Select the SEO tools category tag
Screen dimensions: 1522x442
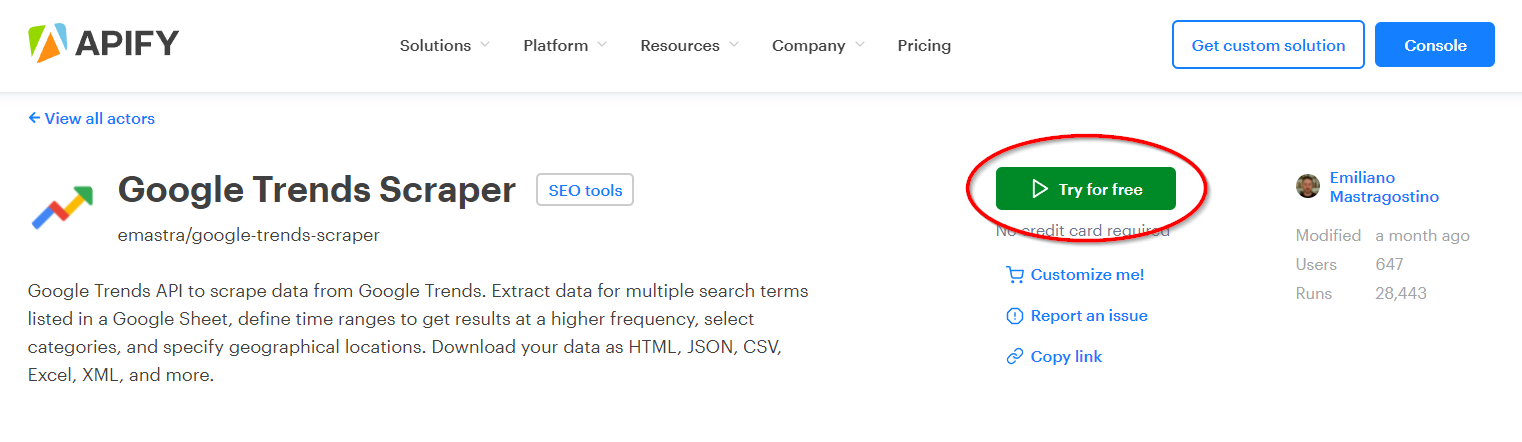coord(585,190)
